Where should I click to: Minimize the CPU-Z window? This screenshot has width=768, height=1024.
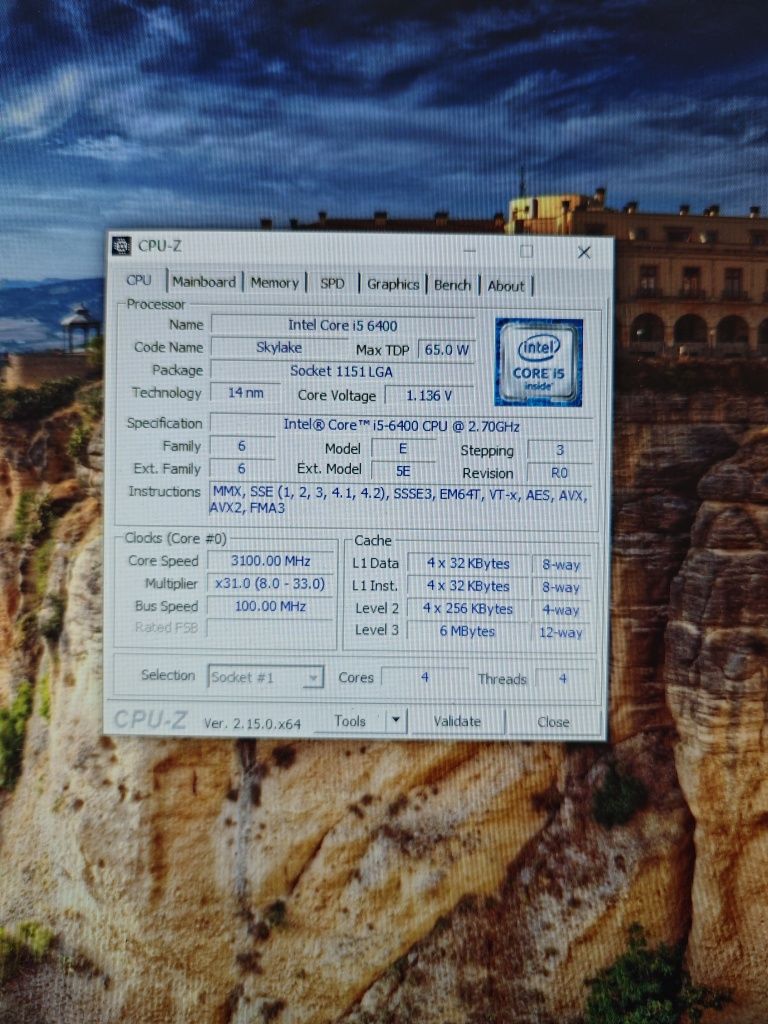click(x=469, y=249)
